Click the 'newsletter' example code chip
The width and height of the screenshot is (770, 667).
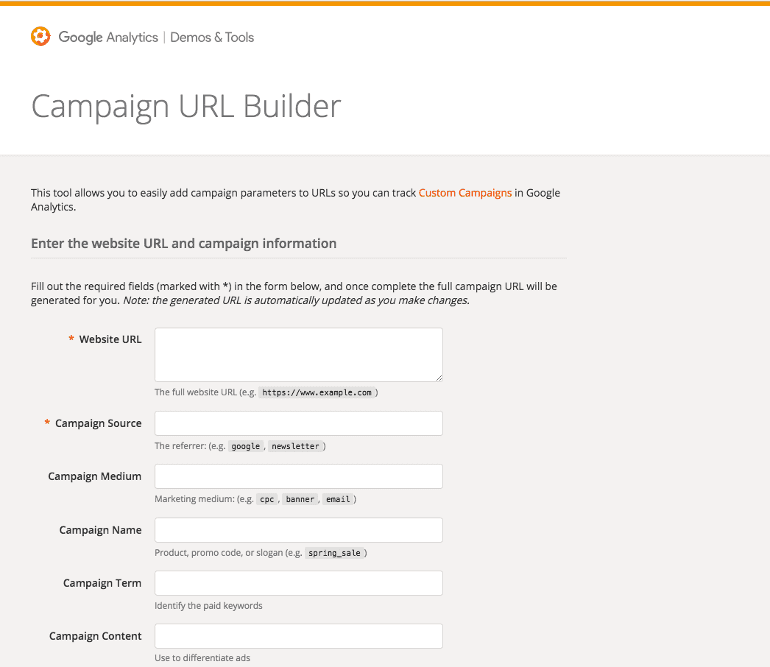[295, 446]
